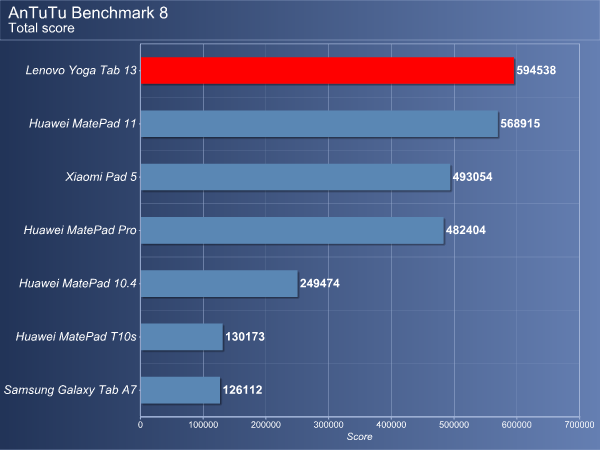This screenshot has height=450, width=600.
Task: Click the AnTuTu Benchmark 8 title
Action: coord(88,13)
